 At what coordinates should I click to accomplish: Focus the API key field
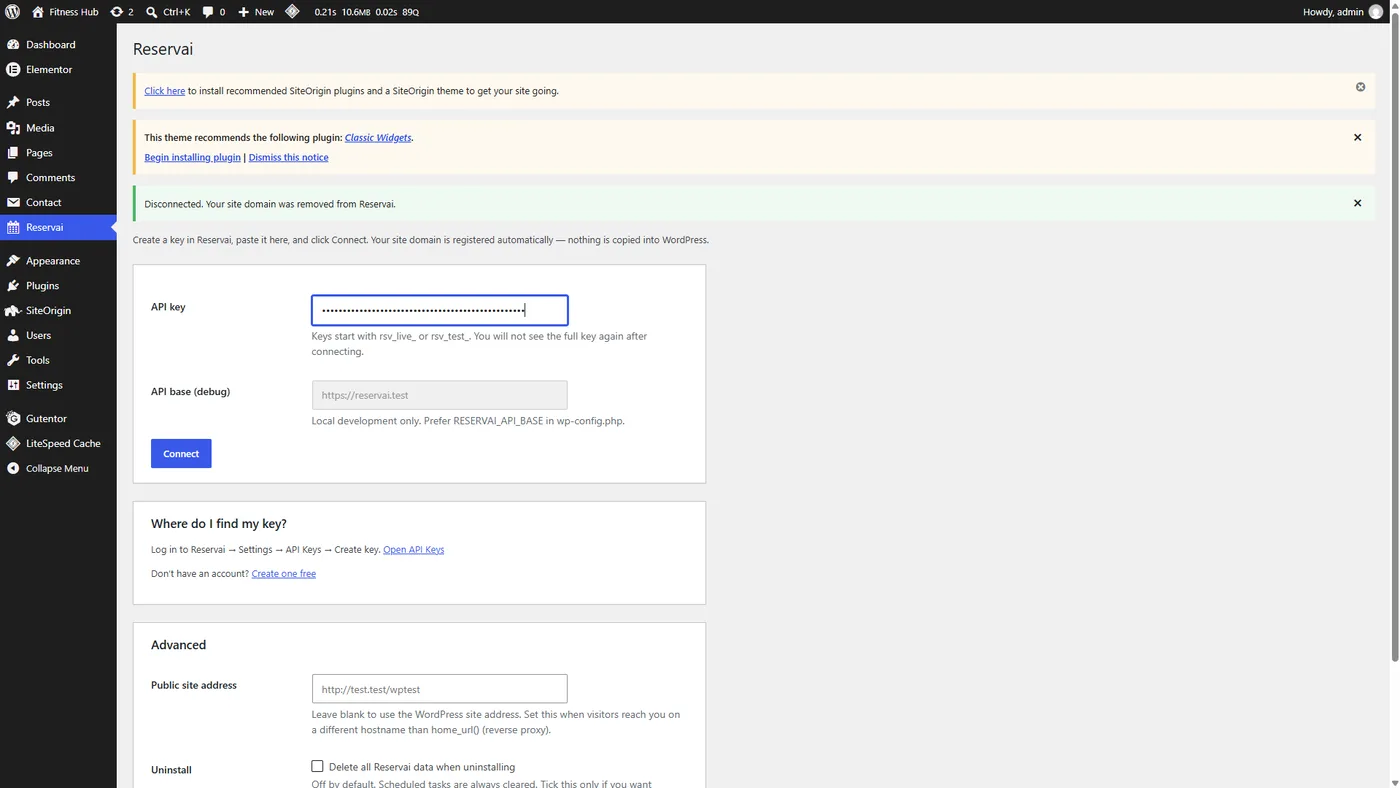tap(440, 310)
